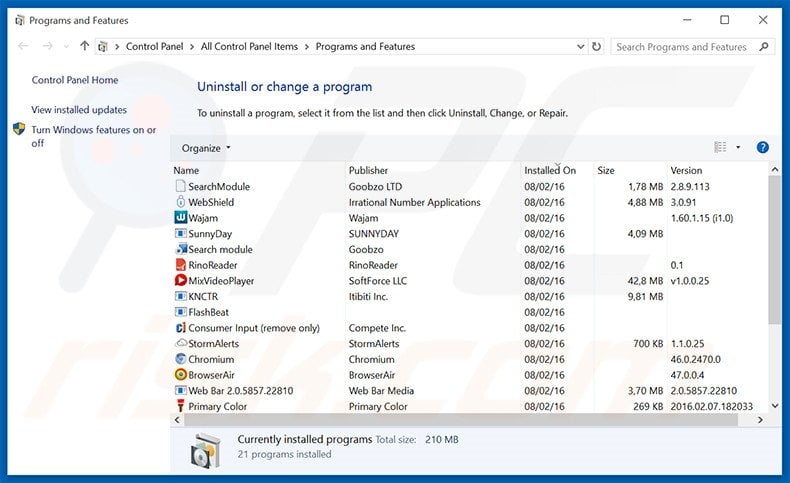Viewport: 790px width, 483px height.
Task: Click the Control Panel address bar icon
Action: (103, 46)
